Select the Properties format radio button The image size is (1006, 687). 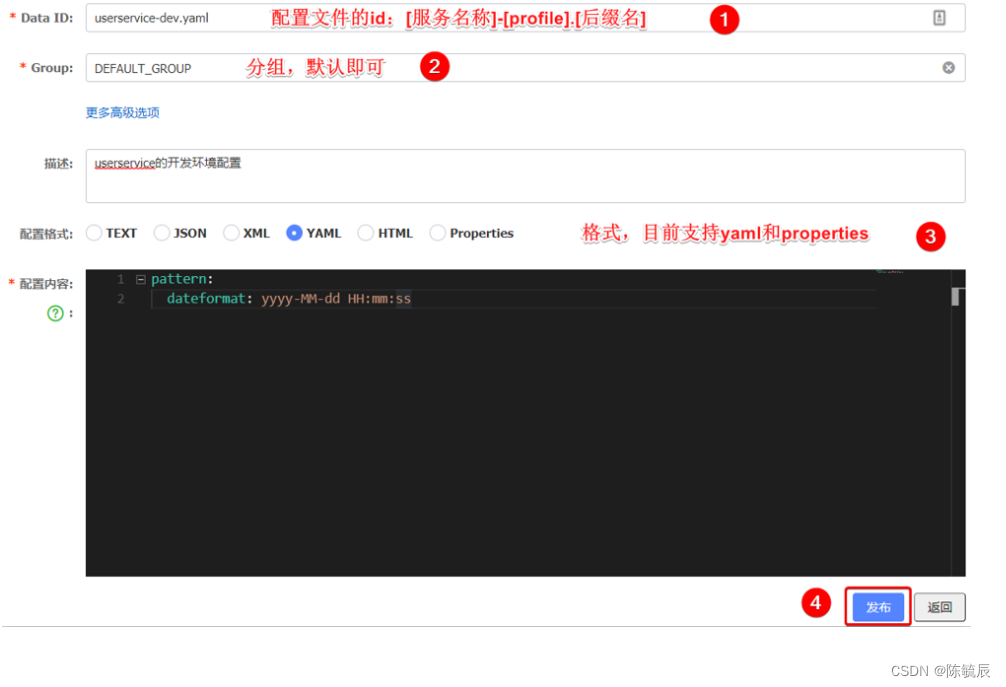[438, 233]
